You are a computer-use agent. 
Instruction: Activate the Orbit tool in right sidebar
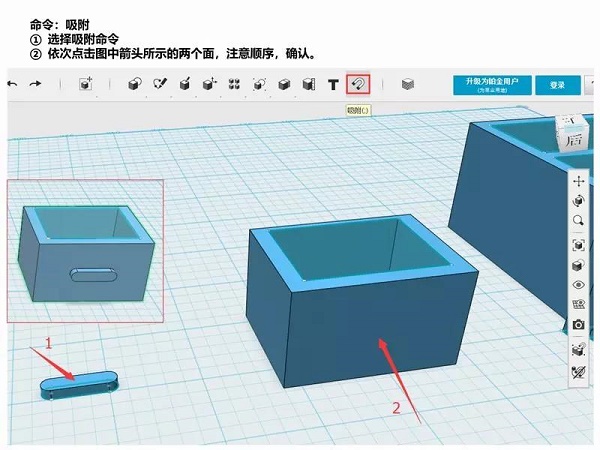click(578, 201)
